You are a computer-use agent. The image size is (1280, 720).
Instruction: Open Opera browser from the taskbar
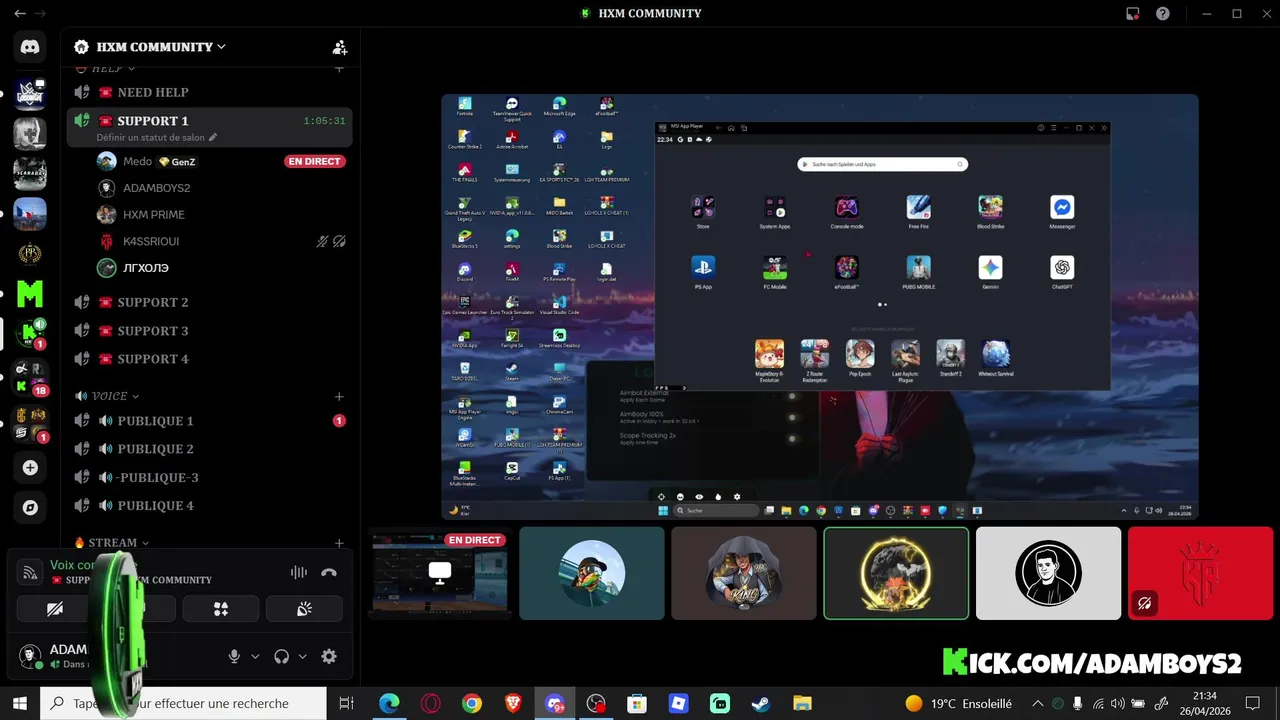431,704
